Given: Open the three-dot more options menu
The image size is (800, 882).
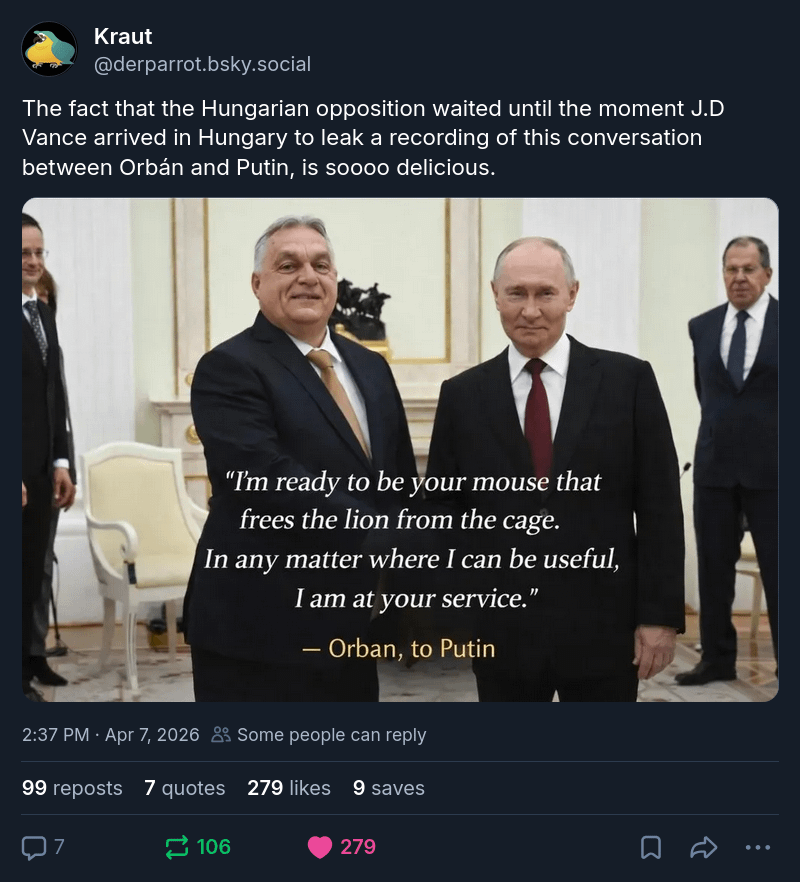Looking at the screenshot, I should tap(758, 847).
